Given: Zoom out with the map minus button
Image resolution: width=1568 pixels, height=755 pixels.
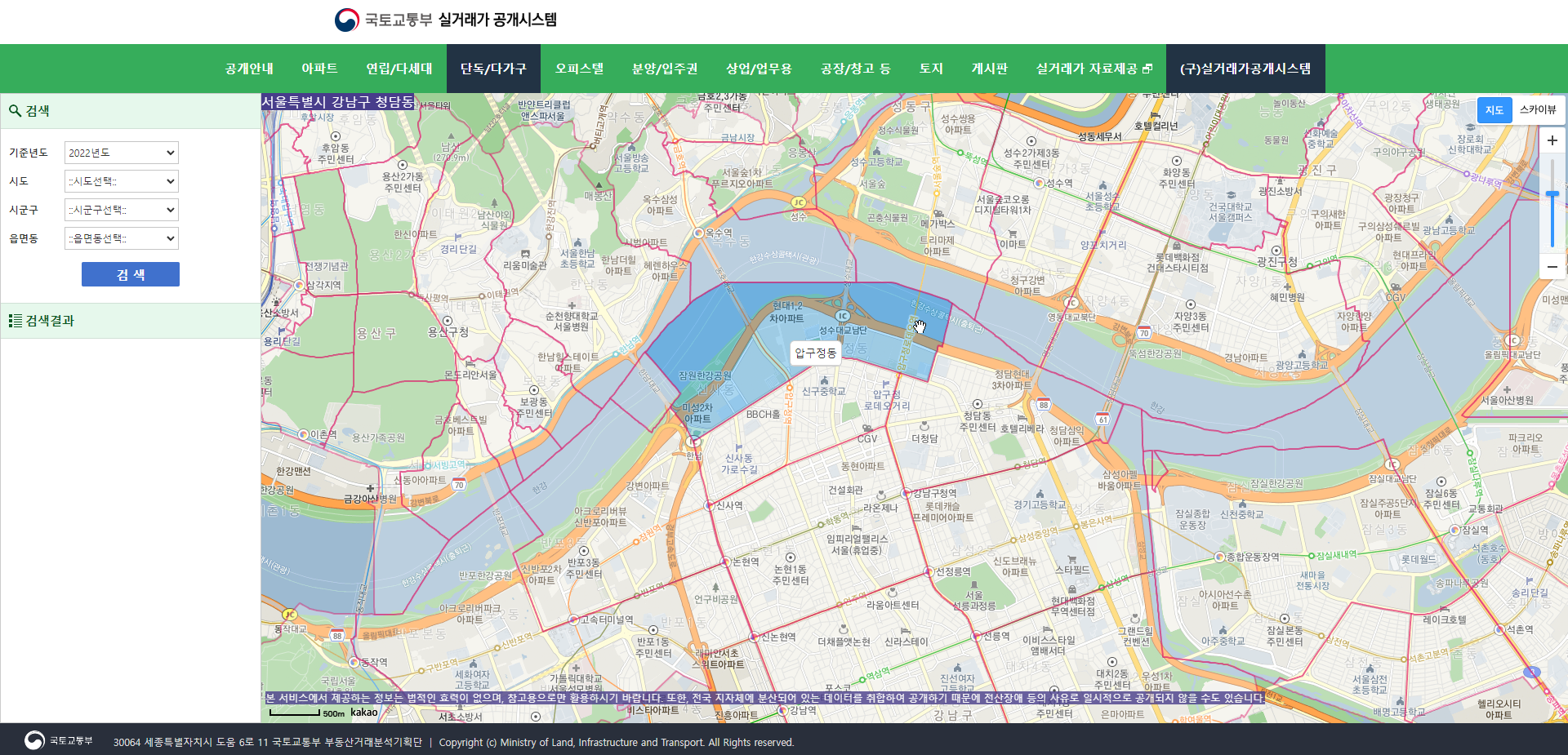Looking at the screenshot, I should click(x=1552, y=266).
